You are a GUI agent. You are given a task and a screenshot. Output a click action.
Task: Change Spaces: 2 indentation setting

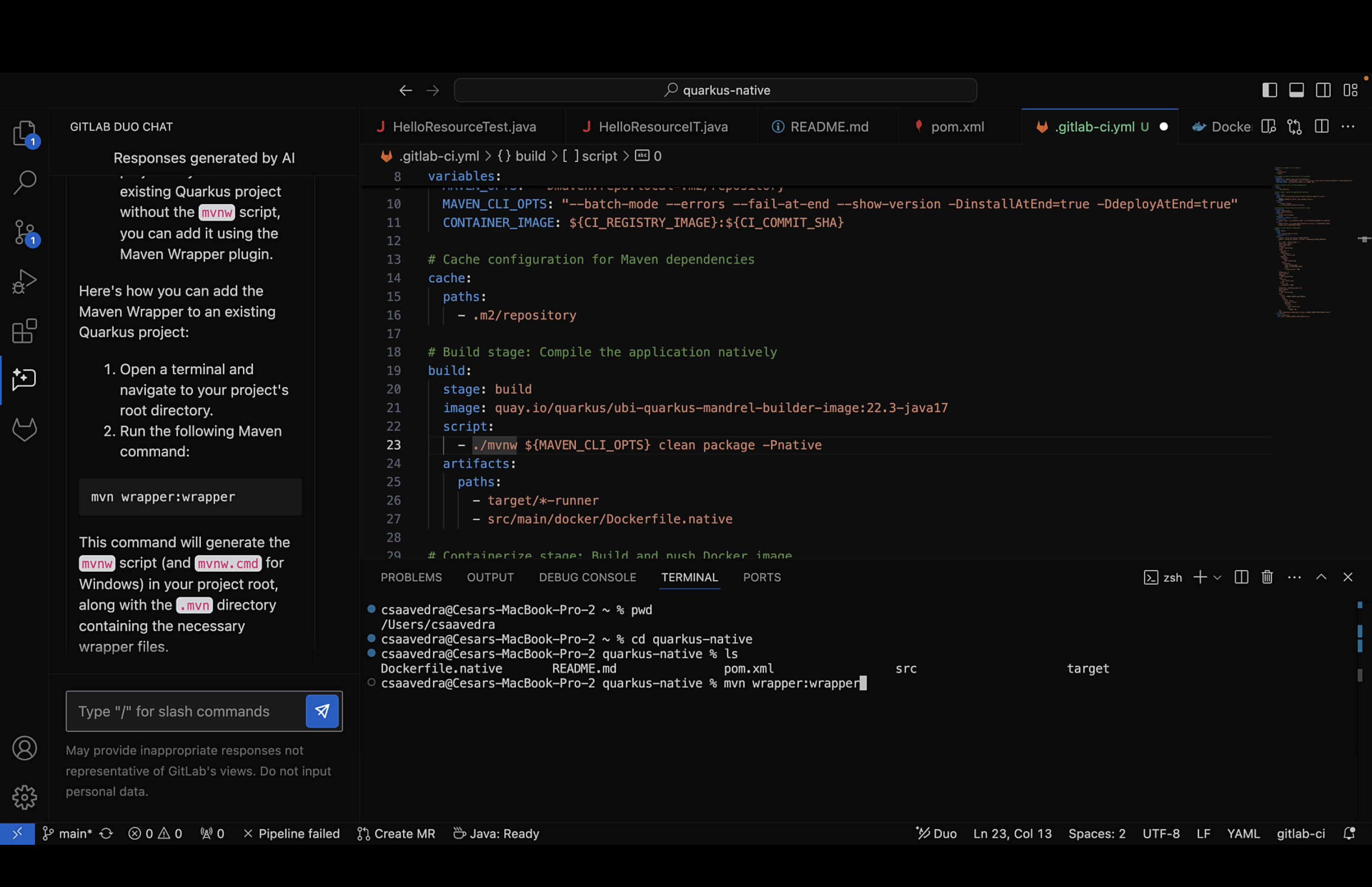point(1097,833)
